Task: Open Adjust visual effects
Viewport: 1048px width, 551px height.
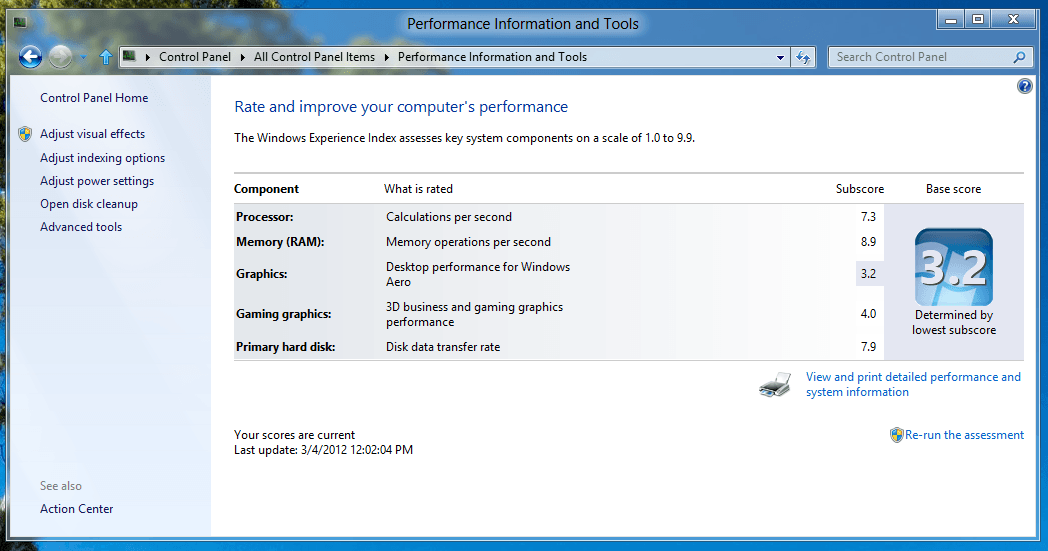Action: pos(92,134)
